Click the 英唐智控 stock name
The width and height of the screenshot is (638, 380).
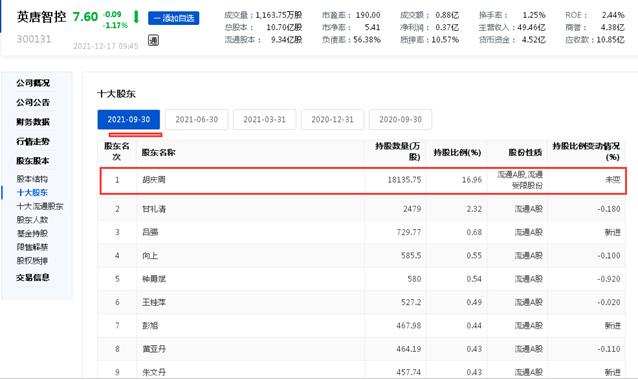pyautogui.click(x=41, y=17)
